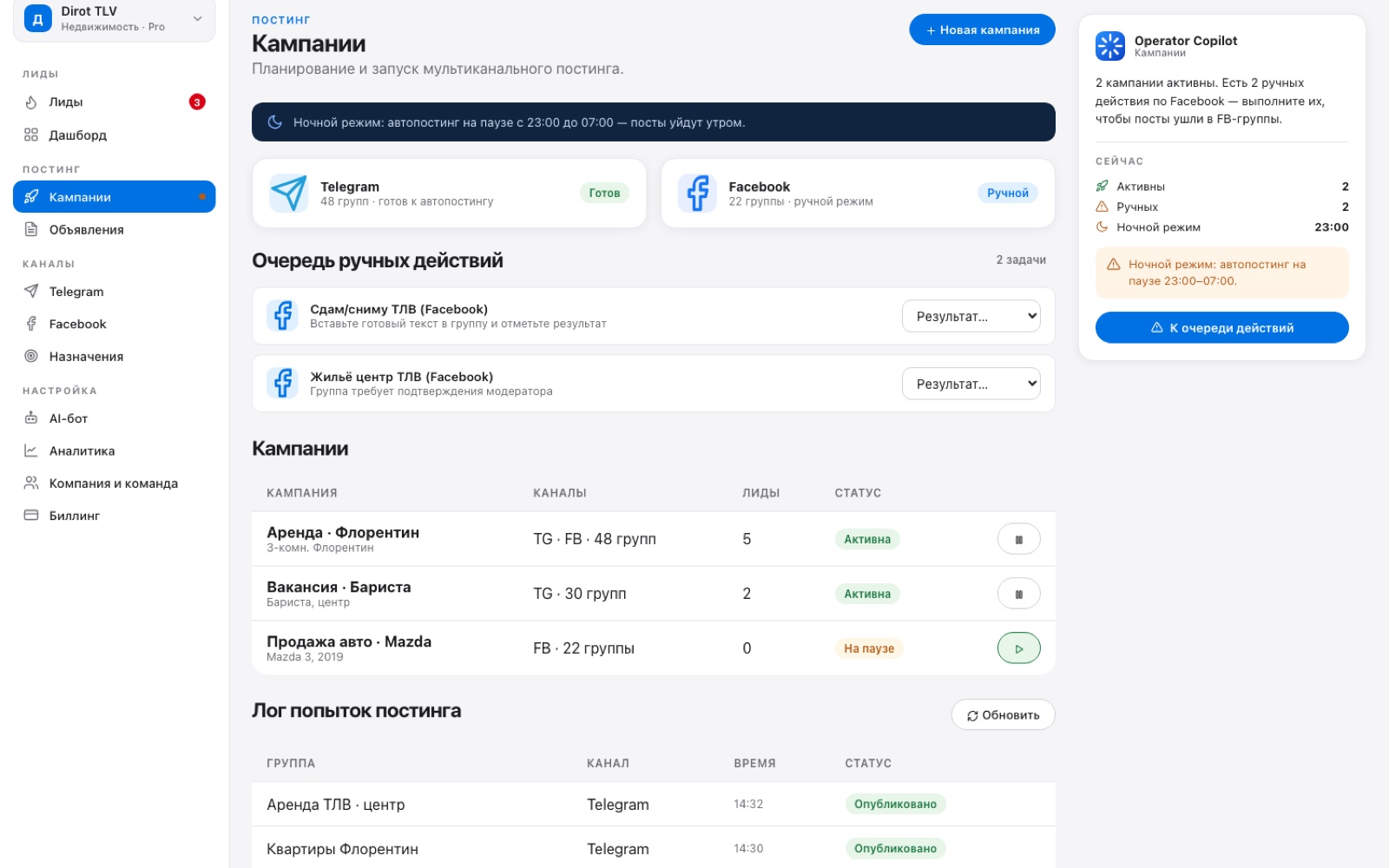Click the Facebook logo in channel card

coord(697,193)
